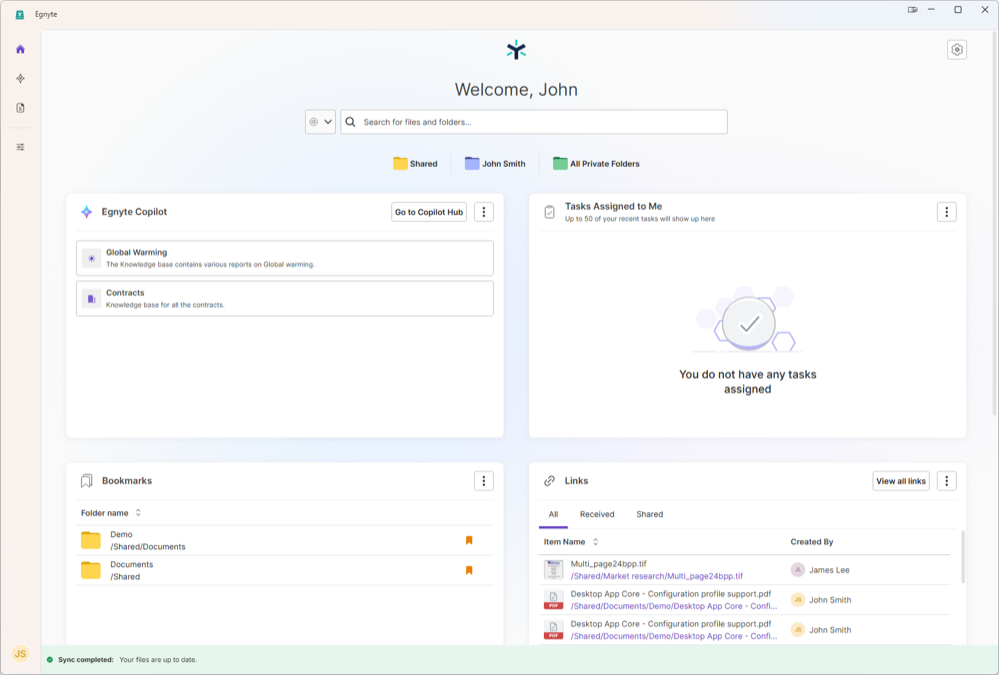Switch to the Received links tab

click(597, 514)
